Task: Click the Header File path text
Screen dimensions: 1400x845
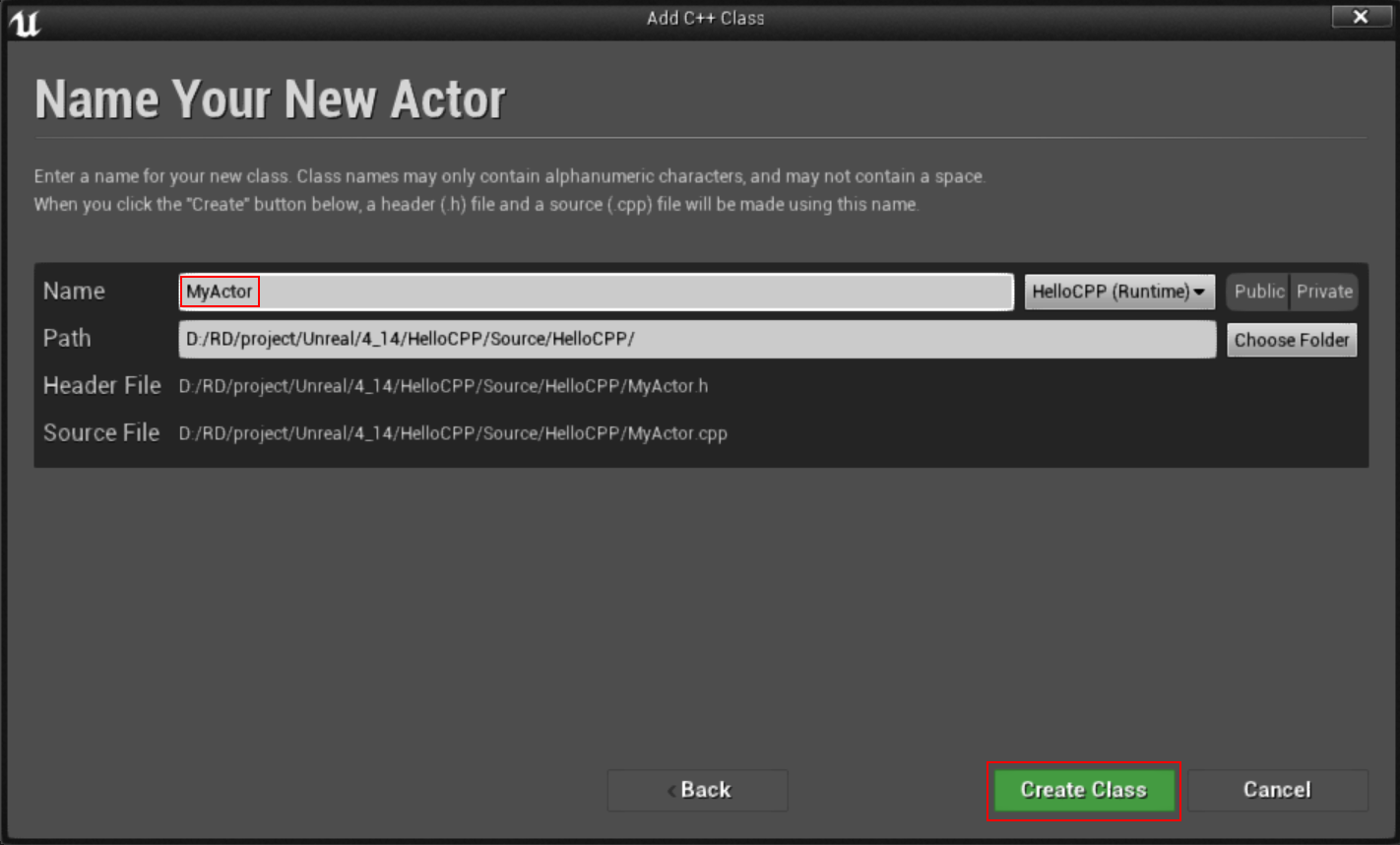Action: [x=441, y=386]
